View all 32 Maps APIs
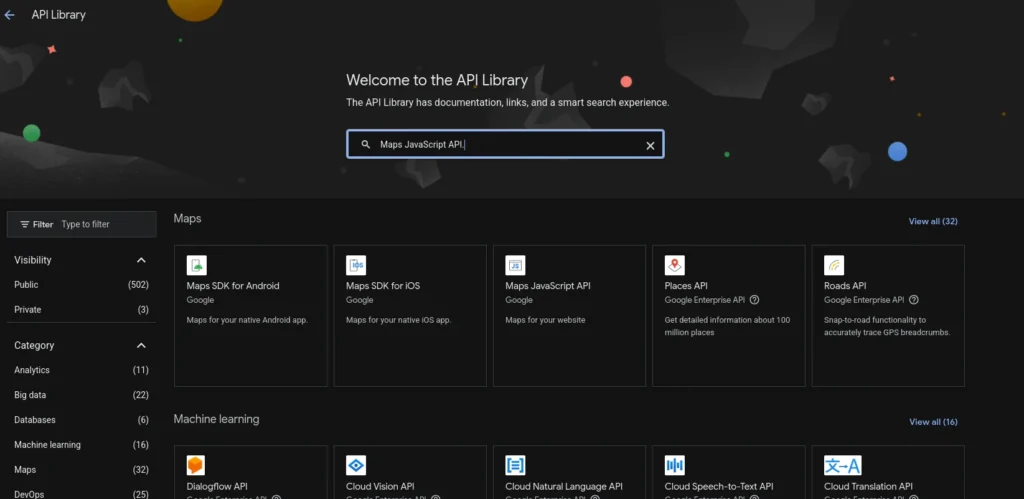 pyautogui.click(x=932, y=221)
